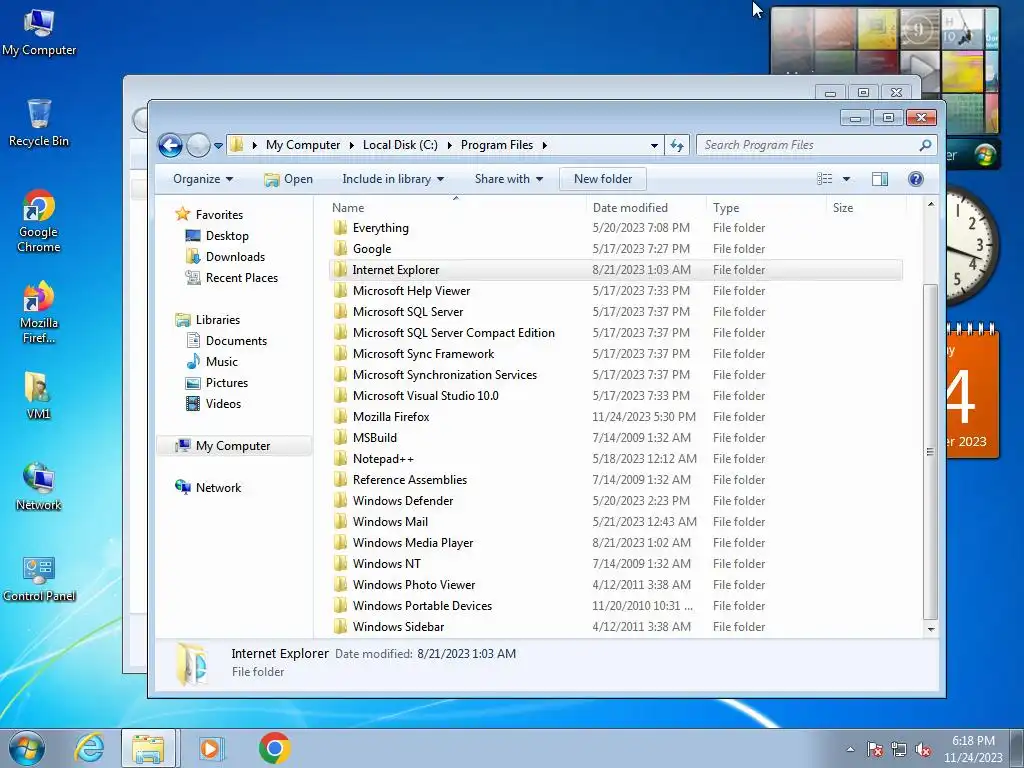Select the Mozilla Firefox folder icon
The width and height of the screenshot is (1024, 768).
point(340,417)
